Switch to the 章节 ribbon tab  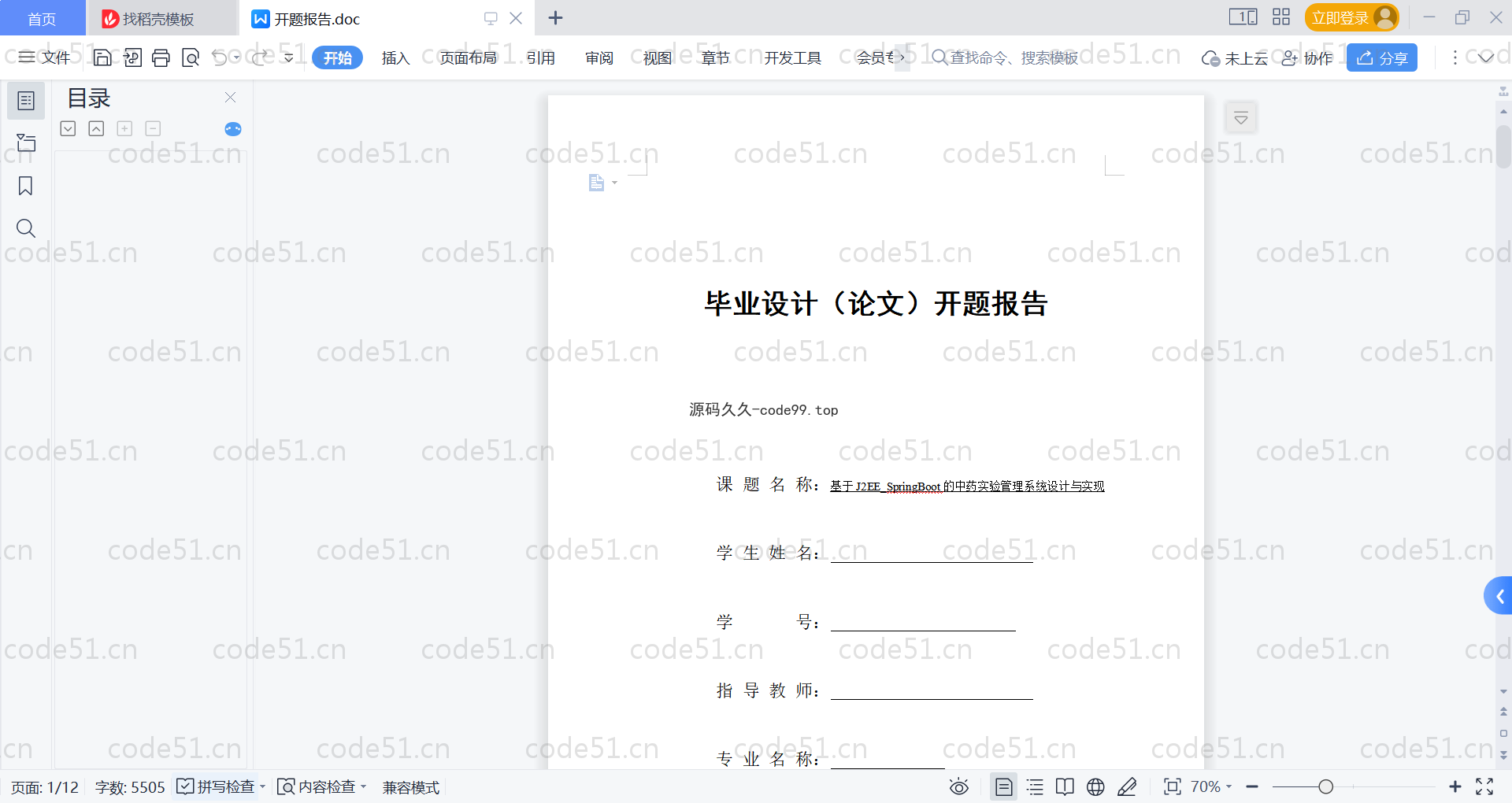[x=716, y=57]
